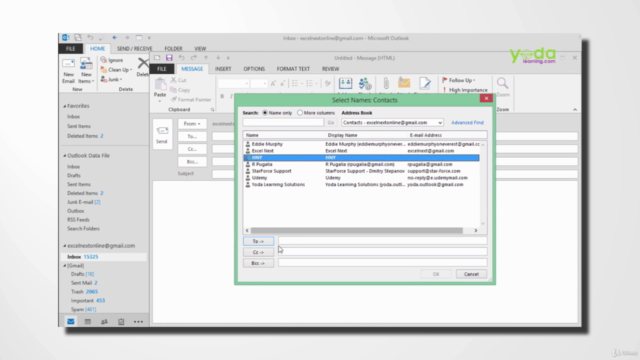Image resolution: width=640 pixels, height=360 pixels.
Task: Click the Save icon in message window toolbar
Action: click(169, 58)
